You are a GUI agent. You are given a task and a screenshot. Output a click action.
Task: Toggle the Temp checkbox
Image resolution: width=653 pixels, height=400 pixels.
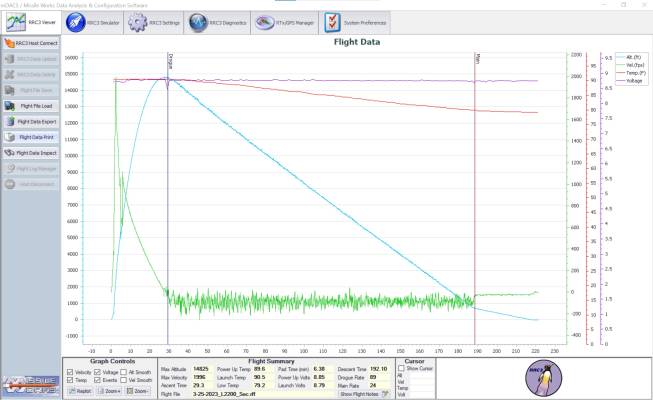click(70, 380)
